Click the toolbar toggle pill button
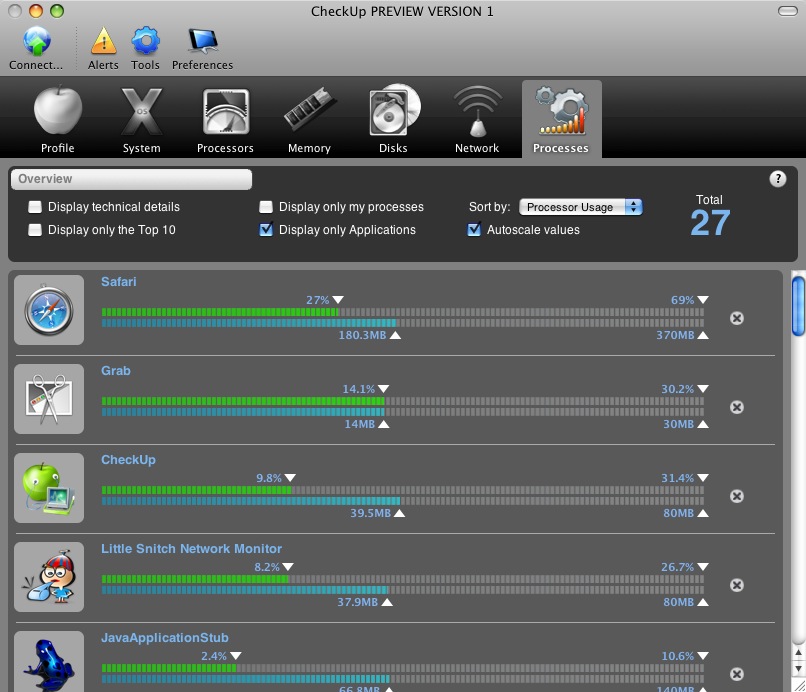The width and height of the screenshot is (806, 692). [787, 11]
